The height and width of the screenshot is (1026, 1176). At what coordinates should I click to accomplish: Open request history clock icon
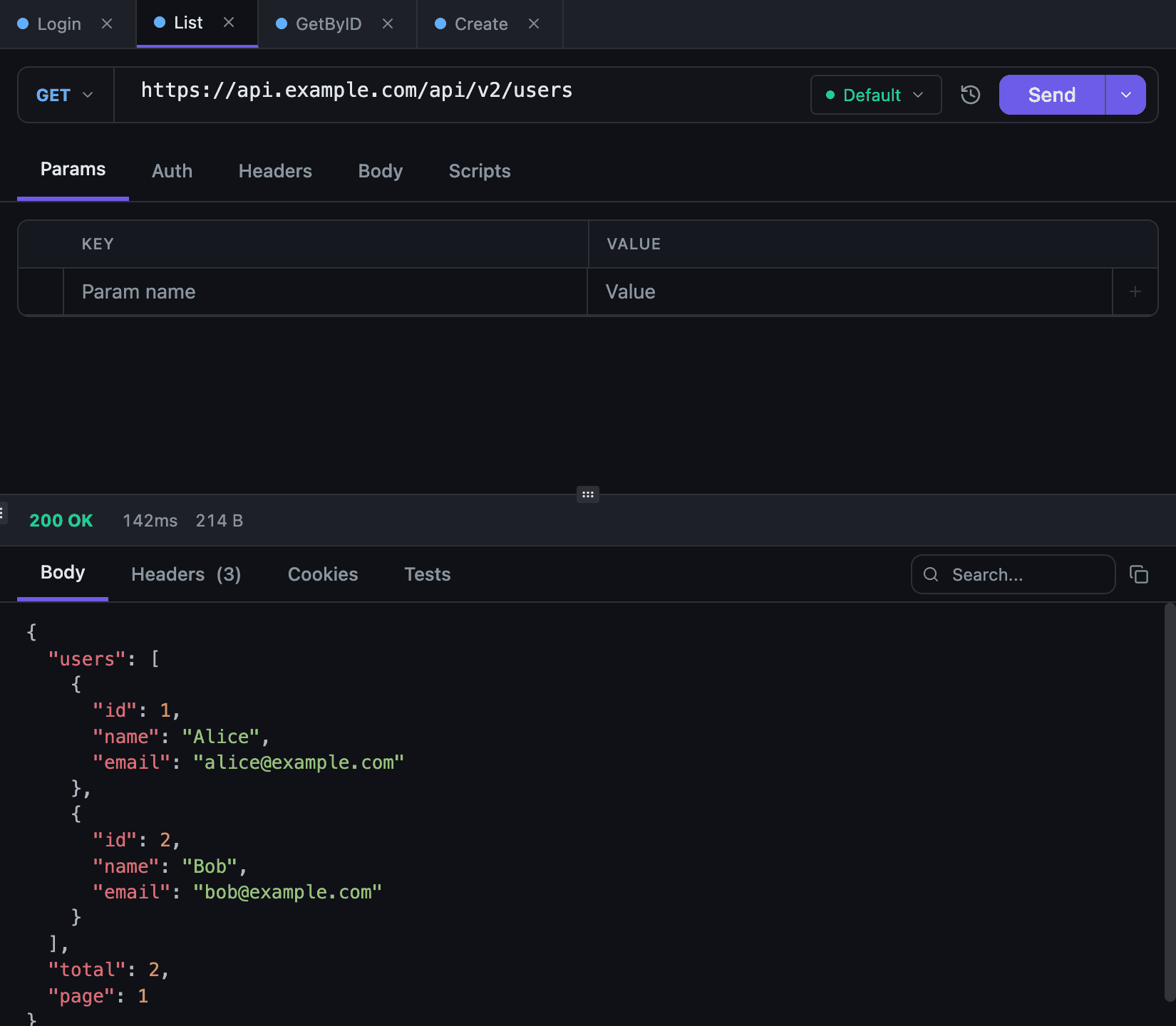pyautogui.click(x=970, y=95)
